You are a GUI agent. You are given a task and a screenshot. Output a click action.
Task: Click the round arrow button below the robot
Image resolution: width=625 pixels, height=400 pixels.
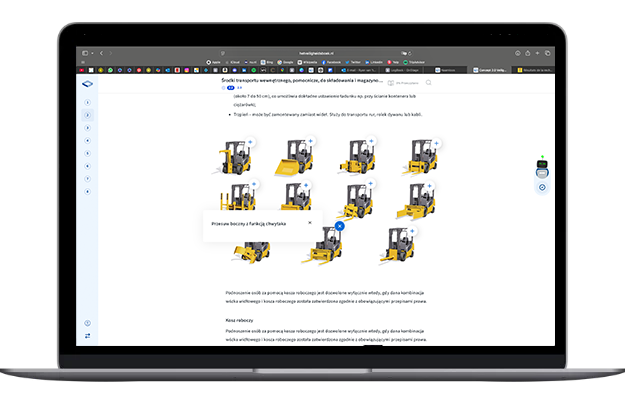tap(542, 187)
